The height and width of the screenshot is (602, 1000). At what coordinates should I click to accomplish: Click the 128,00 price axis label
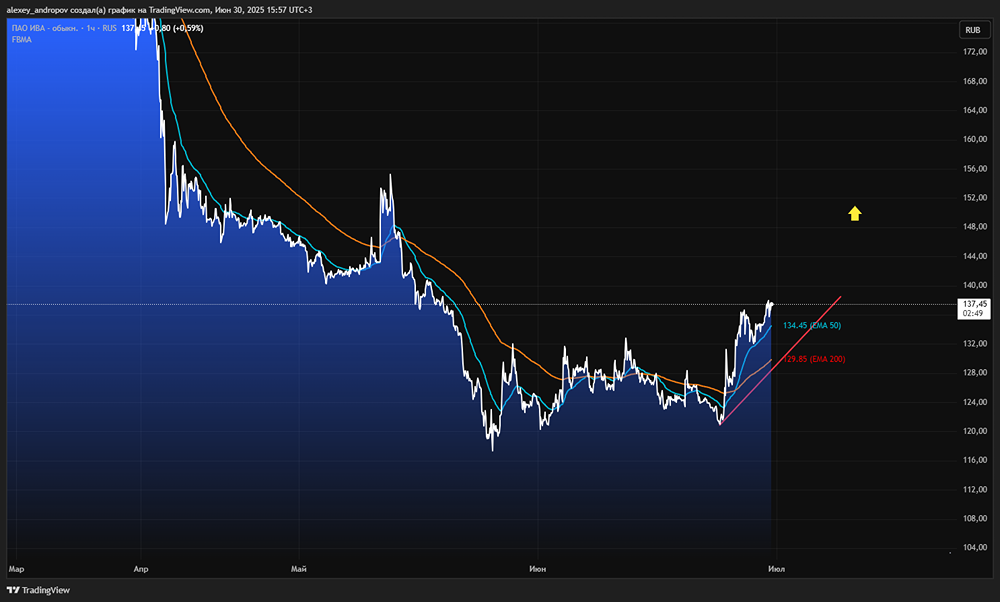[974, 372]
